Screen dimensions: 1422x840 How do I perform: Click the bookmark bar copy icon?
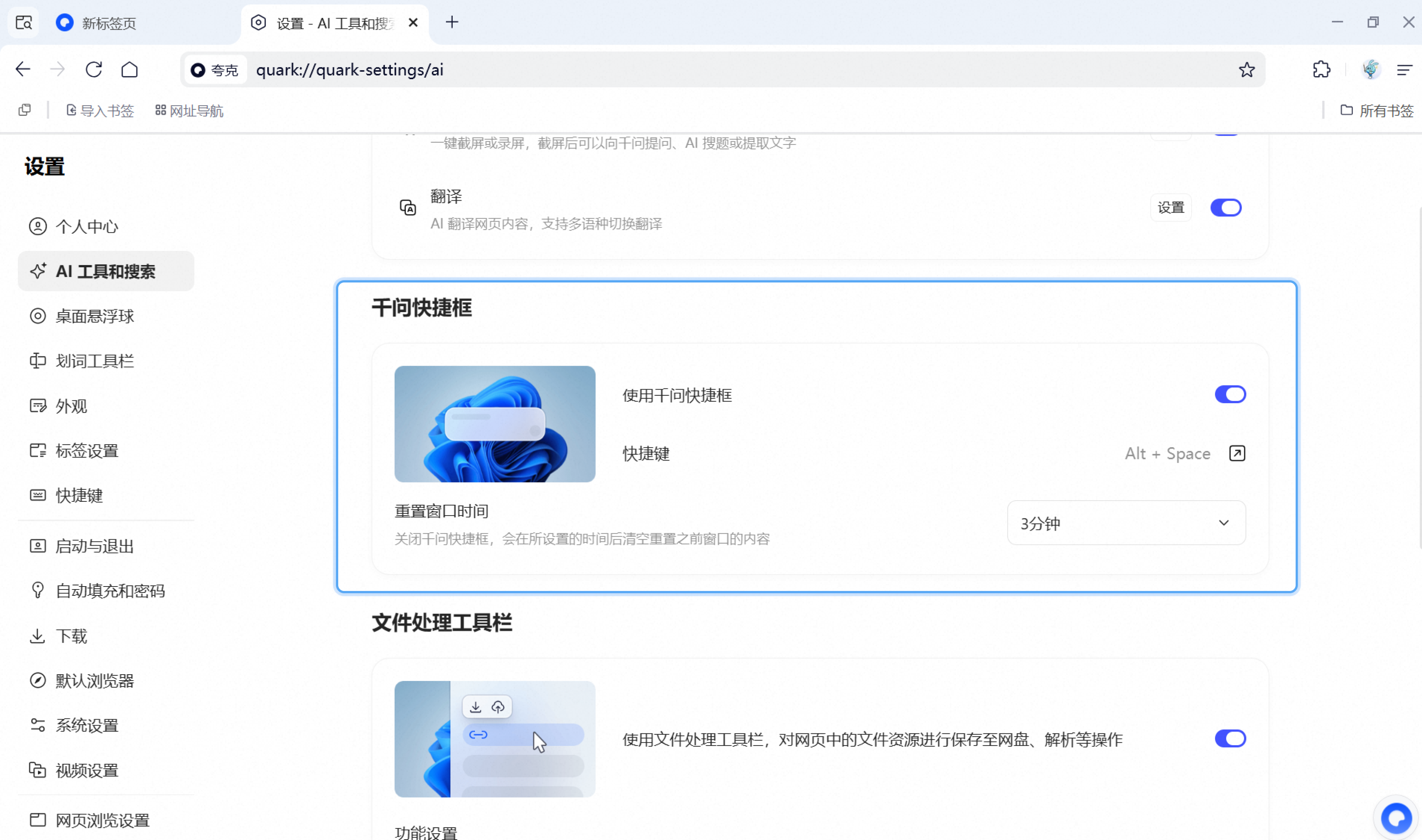tap(24, 110)
